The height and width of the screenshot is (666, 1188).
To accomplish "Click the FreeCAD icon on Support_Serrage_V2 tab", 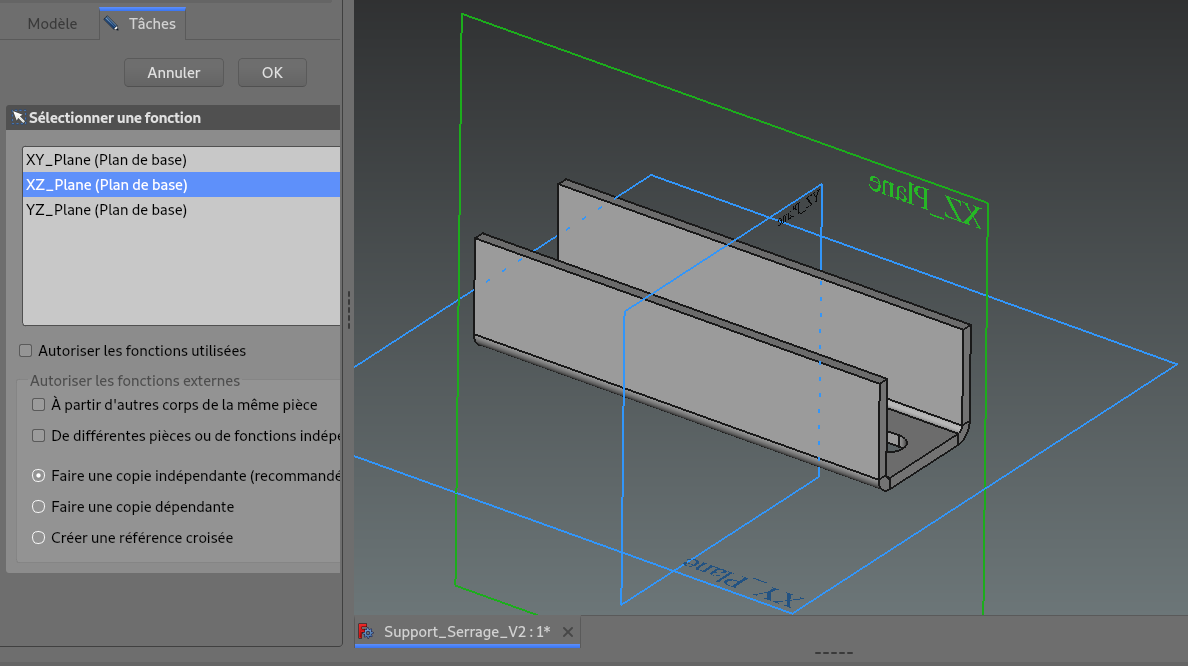I will click(x=367, y=632).
